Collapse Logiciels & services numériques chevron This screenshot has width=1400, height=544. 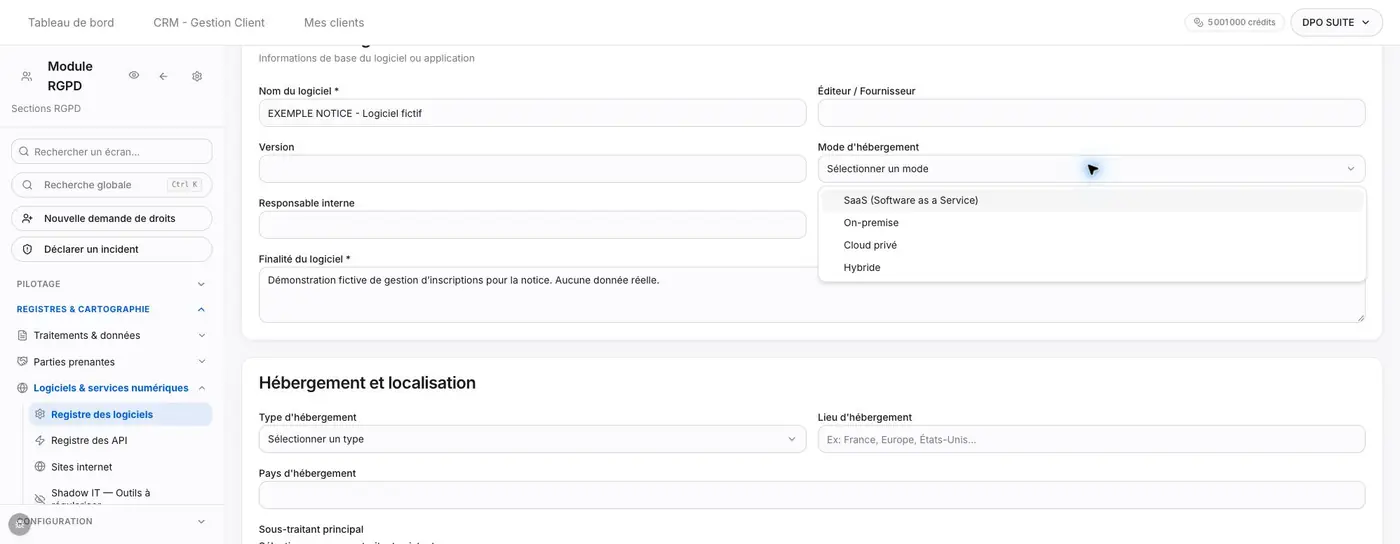[201, 388]
